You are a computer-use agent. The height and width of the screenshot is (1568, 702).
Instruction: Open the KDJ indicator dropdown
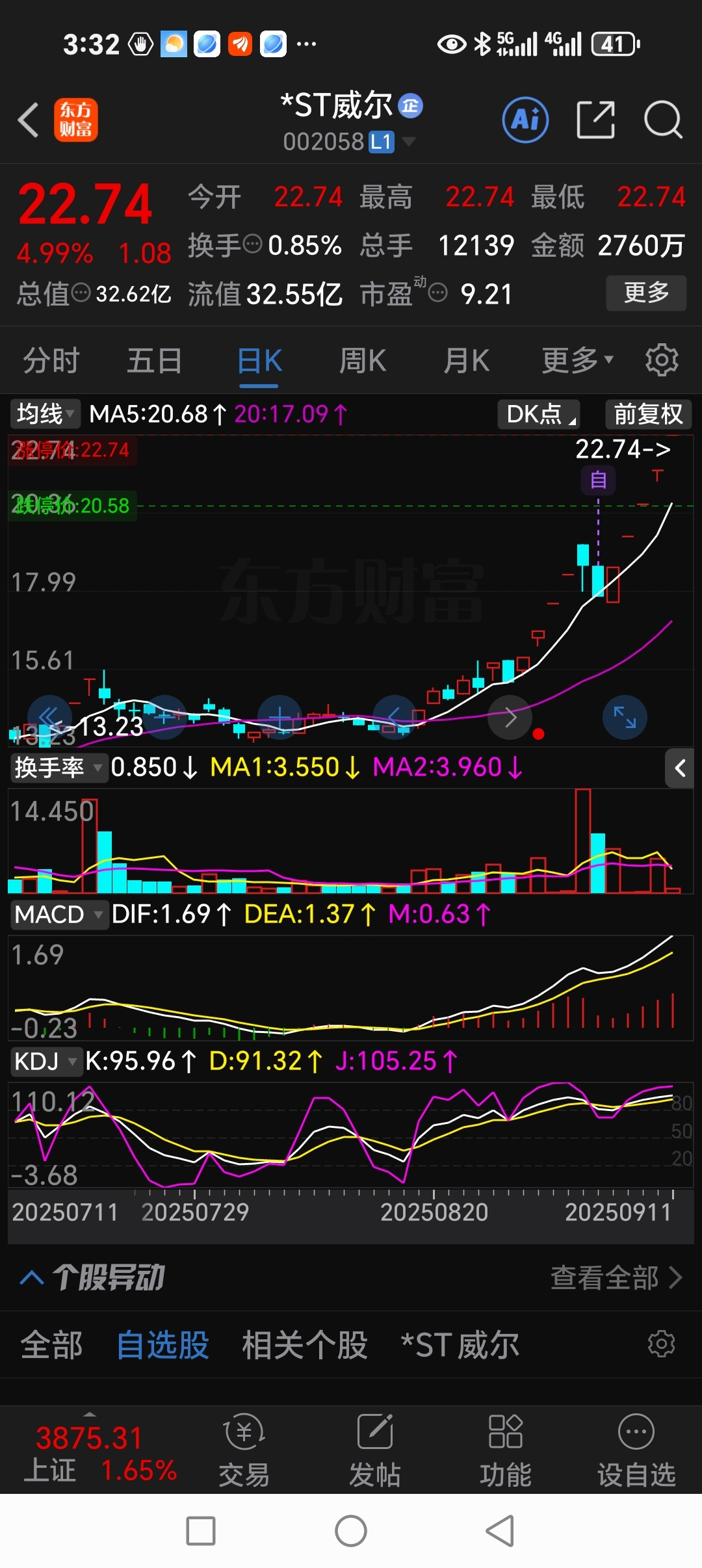coord(45,1062)
